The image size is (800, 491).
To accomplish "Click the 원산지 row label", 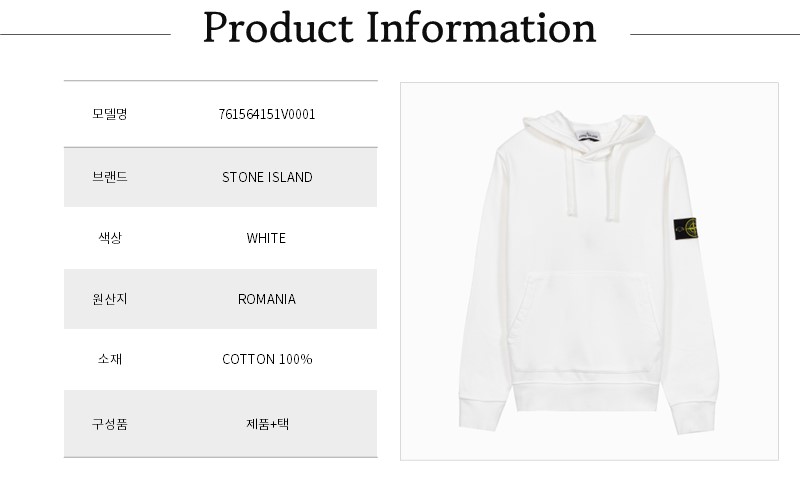I will pos(109,299).
